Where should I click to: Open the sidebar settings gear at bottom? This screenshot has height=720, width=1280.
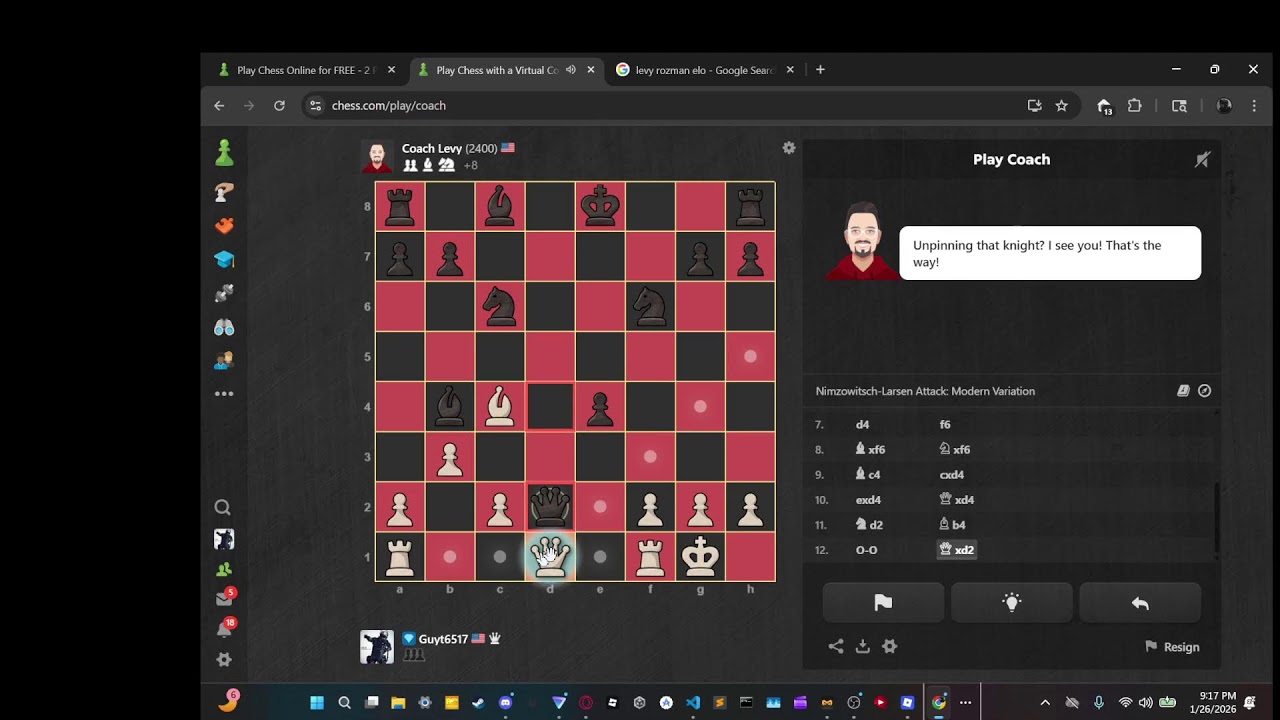coord(224,660)
